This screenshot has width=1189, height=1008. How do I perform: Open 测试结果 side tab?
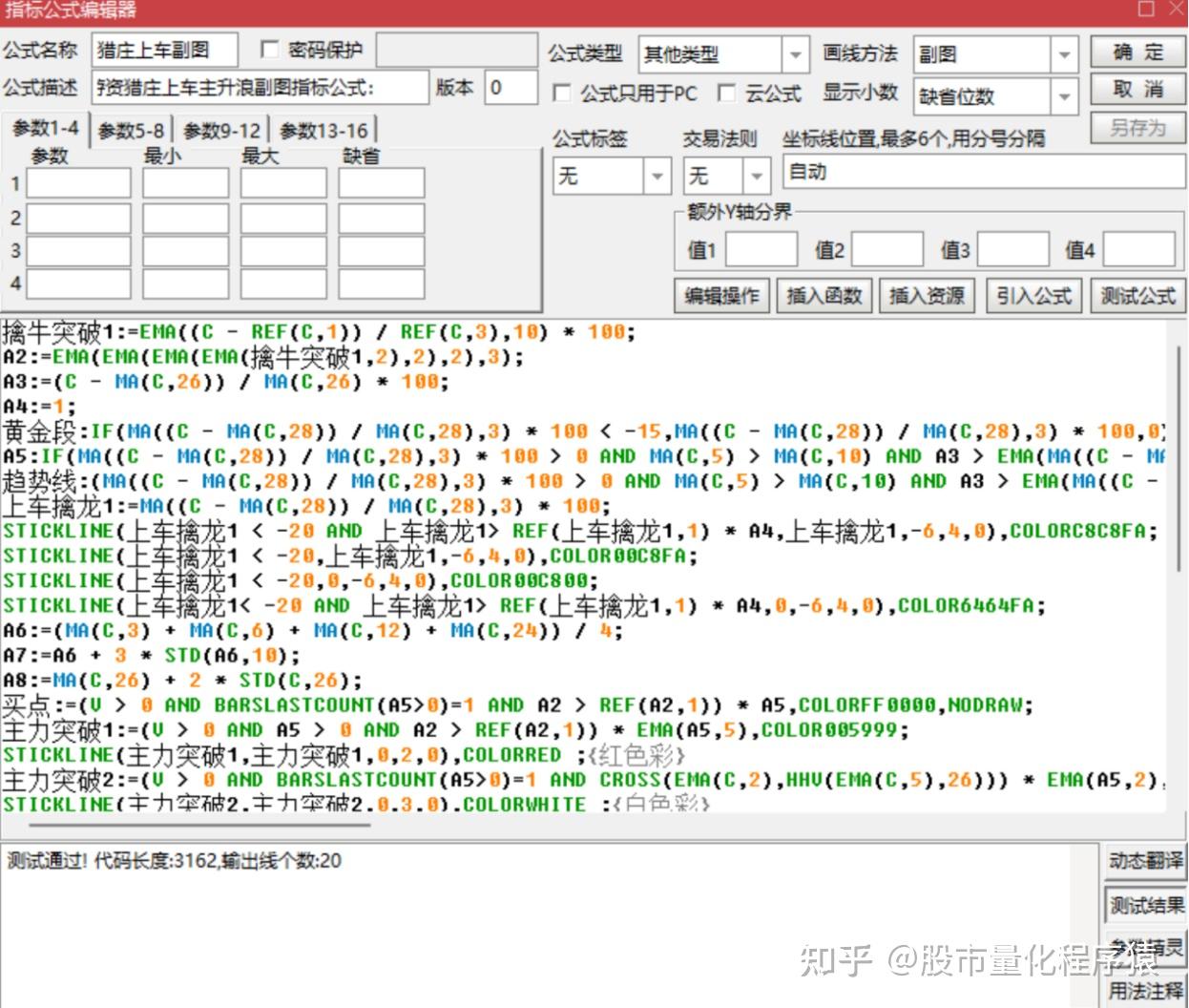[1146, 904]
